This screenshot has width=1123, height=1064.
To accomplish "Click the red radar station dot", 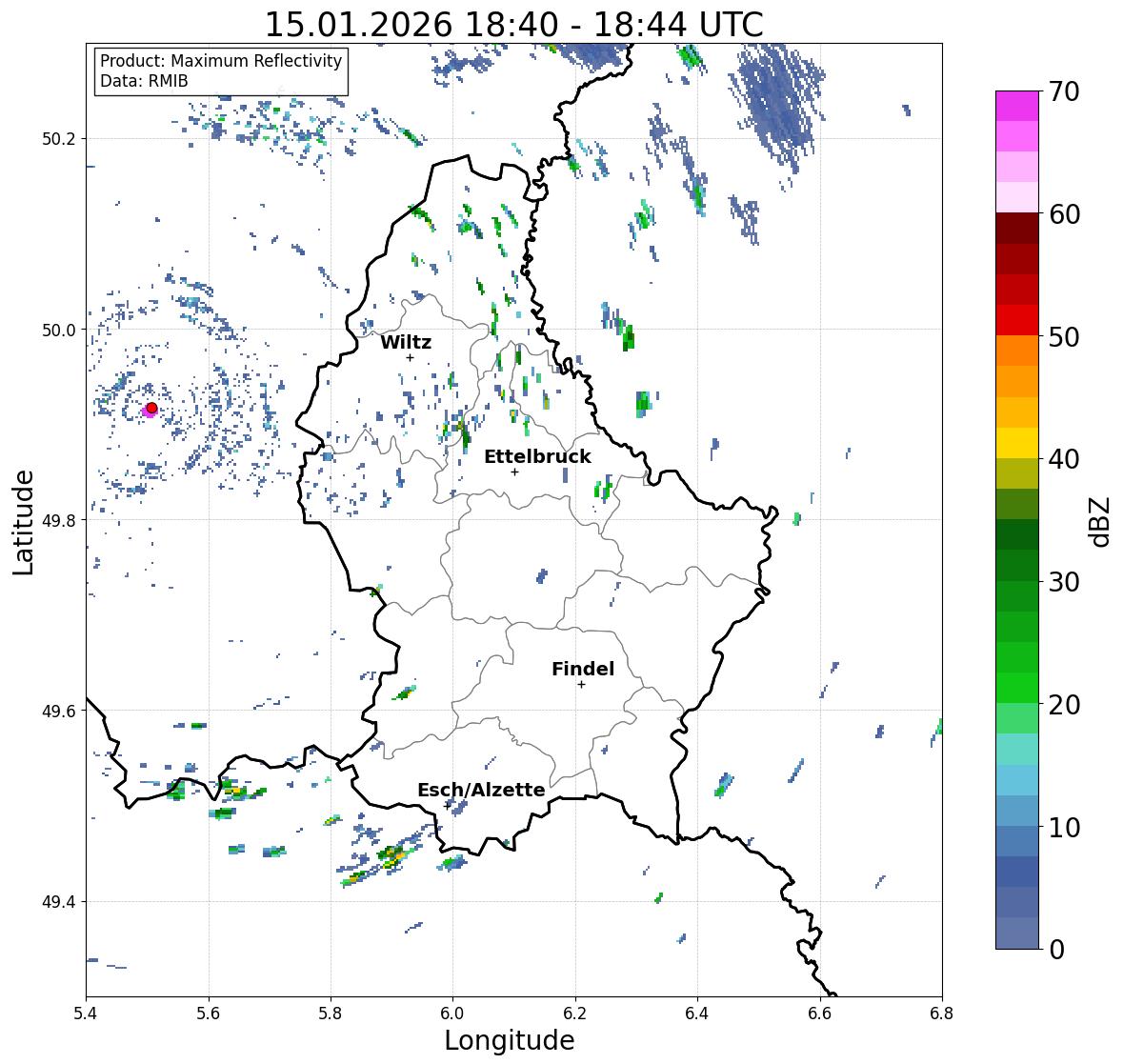I will pos(151,408).
